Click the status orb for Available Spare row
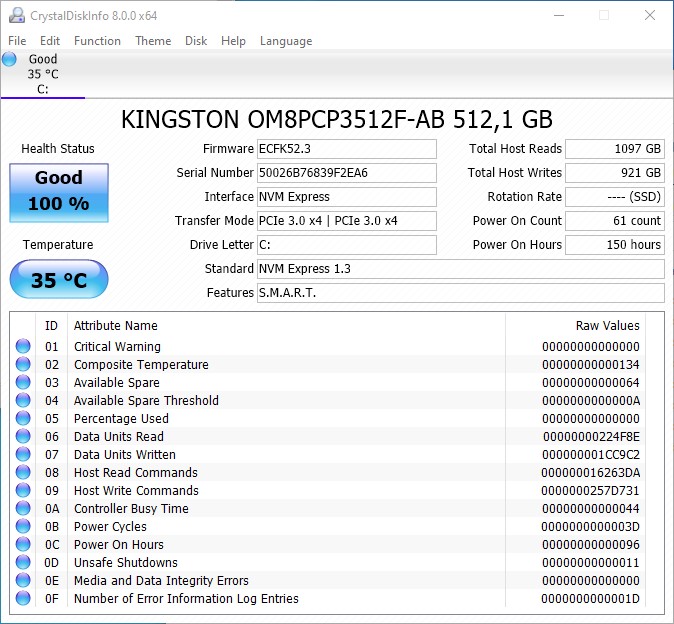Viewport: 674px width, 624px height. click(23, 382)
